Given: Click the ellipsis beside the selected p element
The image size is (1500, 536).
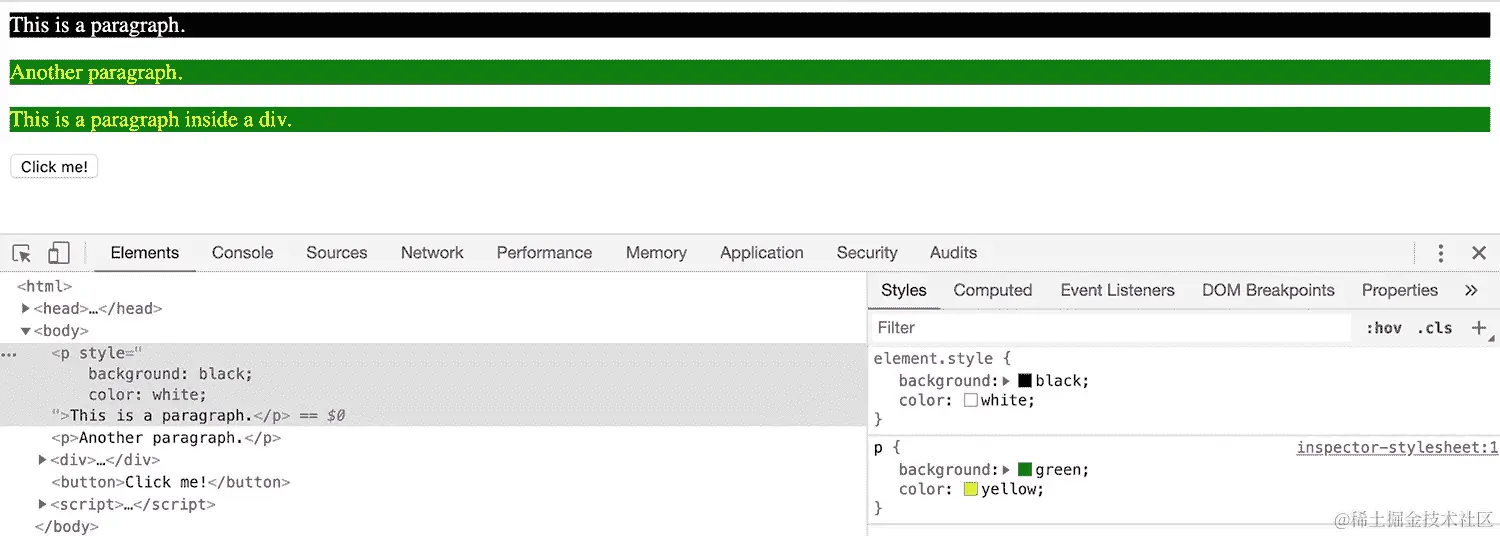Looking at the screenshot, I should coord(8,354).
